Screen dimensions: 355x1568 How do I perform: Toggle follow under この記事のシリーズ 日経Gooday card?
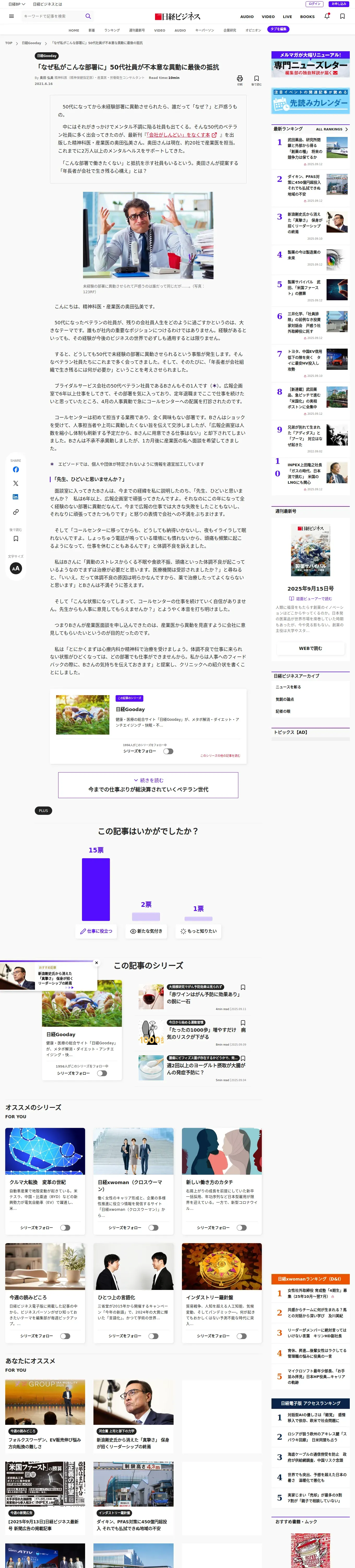tap(102, 1073)
